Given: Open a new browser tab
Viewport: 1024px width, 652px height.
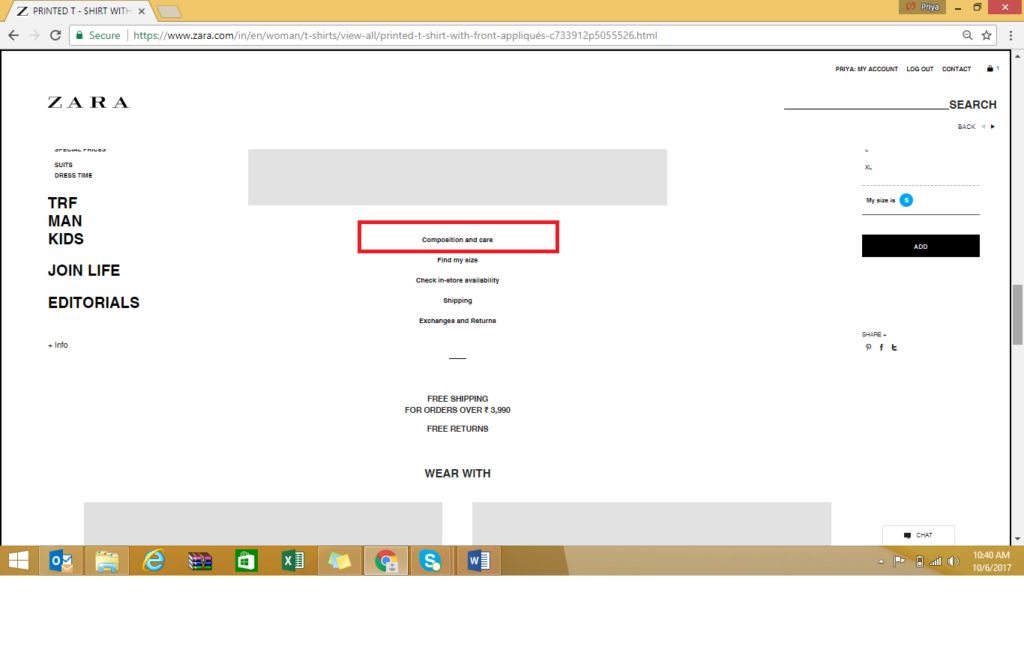Looking at the screenshot, I should (x=169, y=11).
